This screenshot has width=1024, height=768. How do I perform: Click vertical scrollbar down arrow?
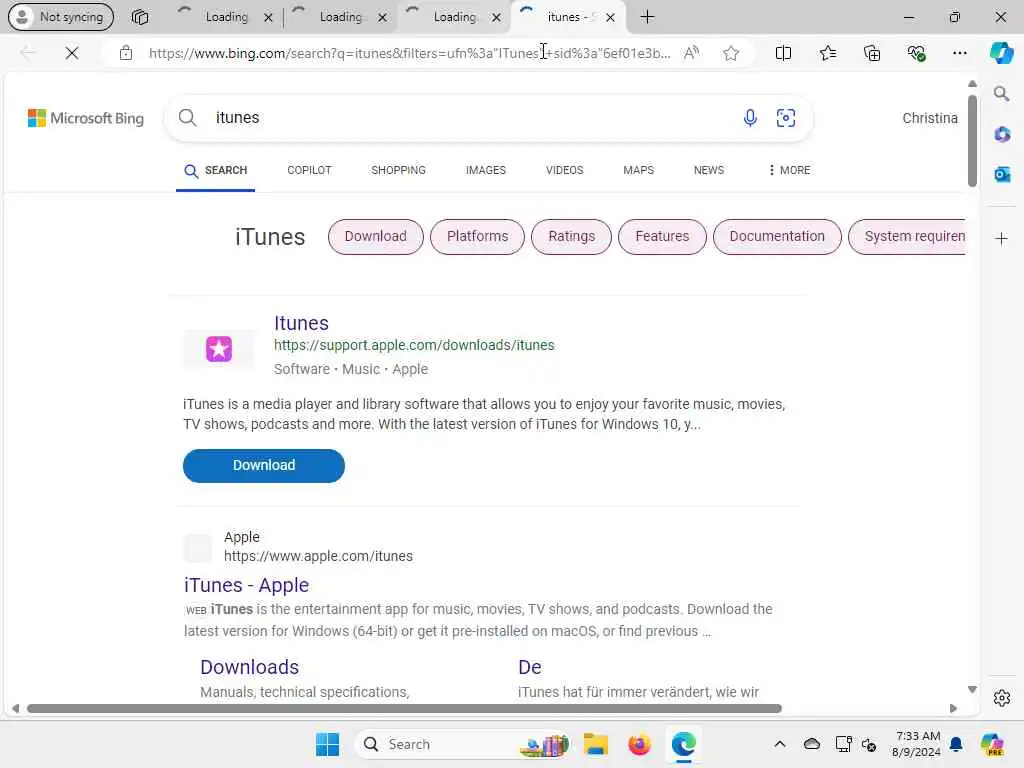click(x=972, y=690)
